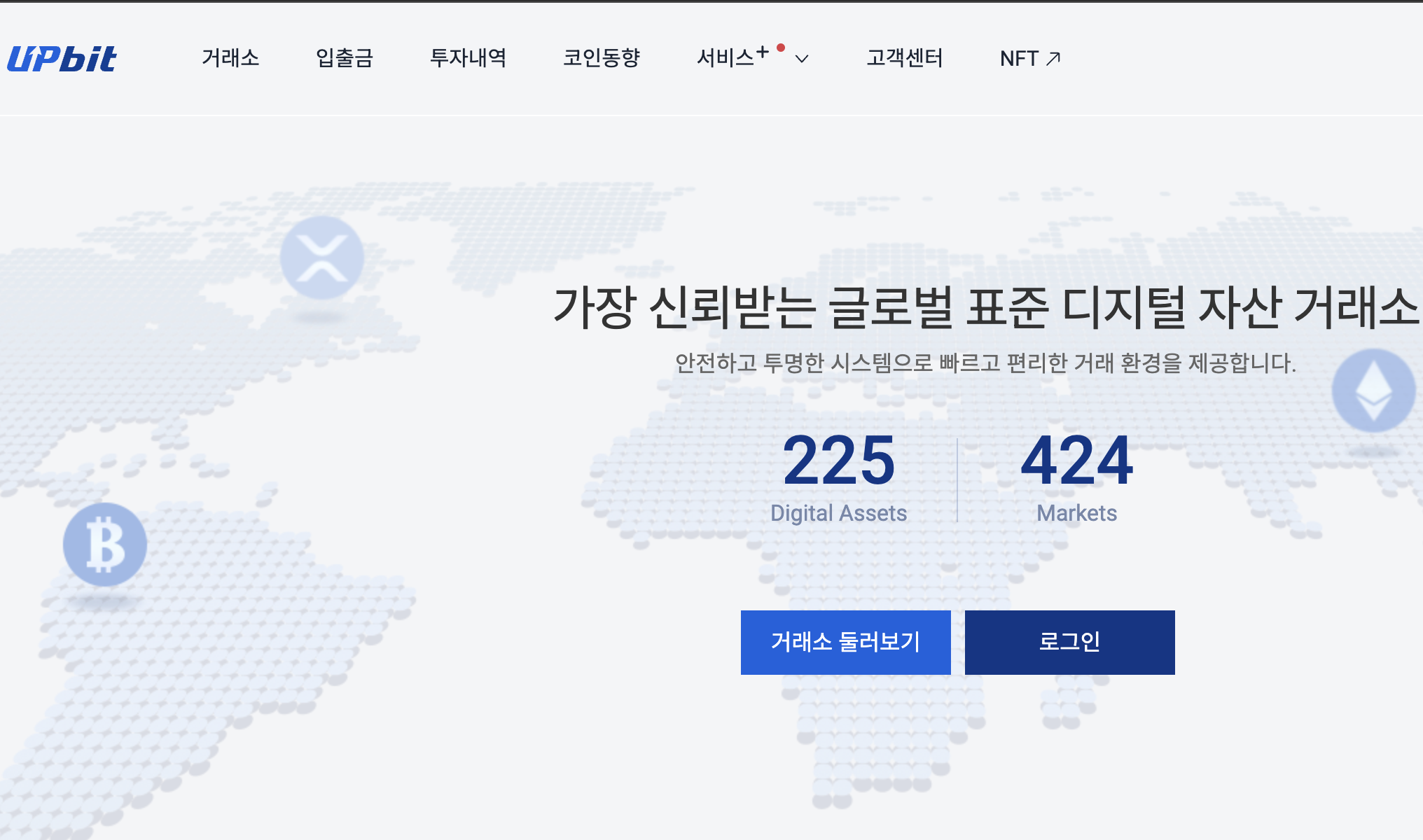This screenshot has width=1423, height=840.
Task: Click the Upbit logo
Action: [62, 59]
